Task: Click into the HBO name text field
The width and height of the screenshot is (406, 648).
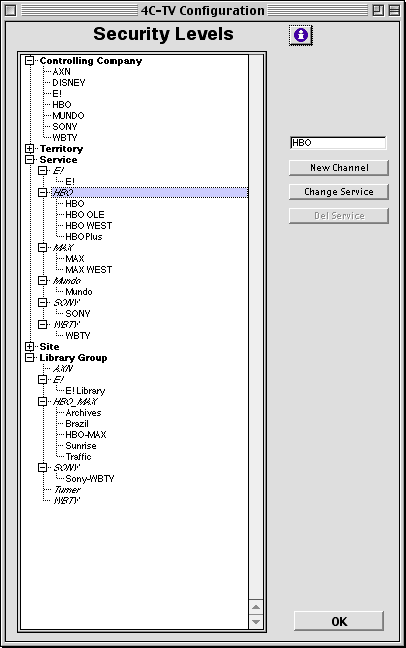Action: coord(338,143)
